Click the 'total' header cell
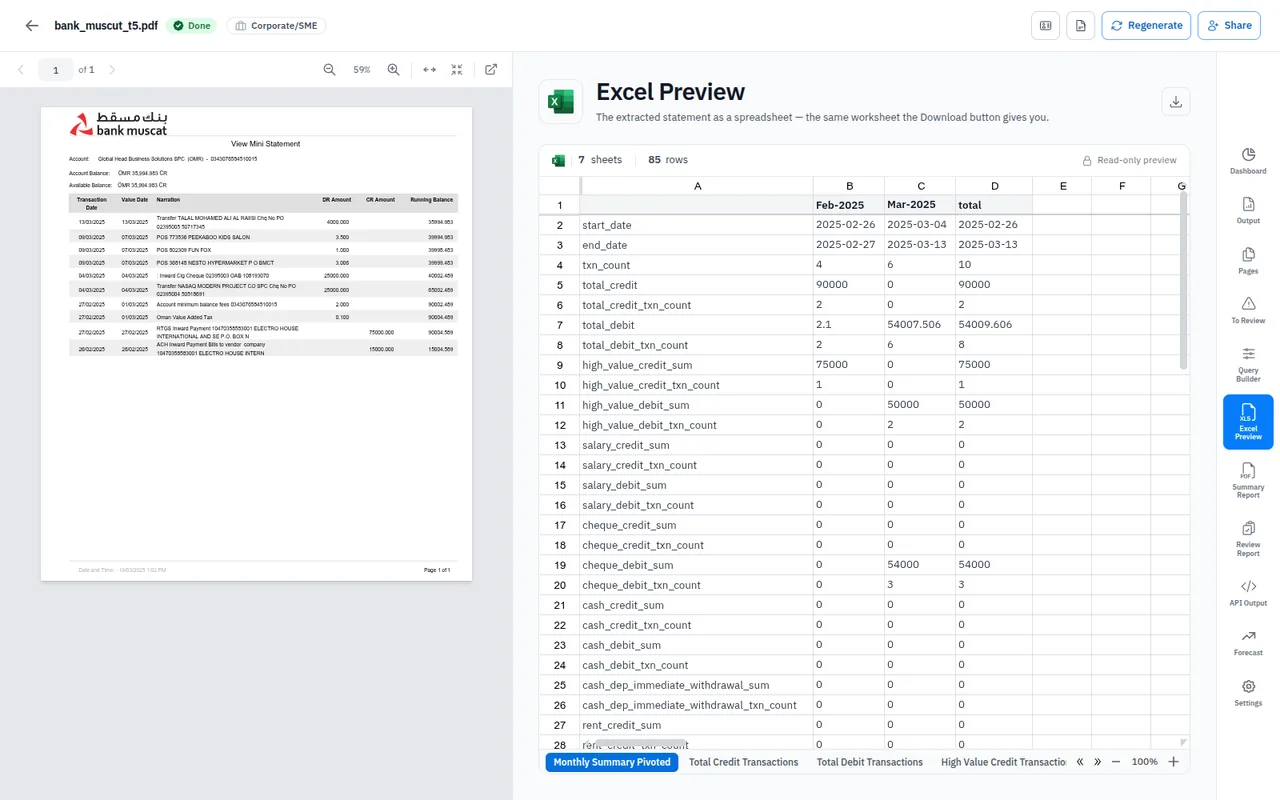1280x800 pixels. (x=994, y=205)
